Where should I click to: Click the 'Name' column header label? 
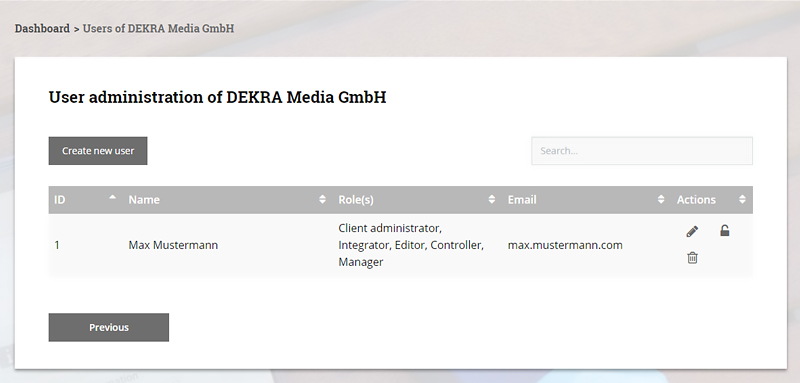click(144, 199)
